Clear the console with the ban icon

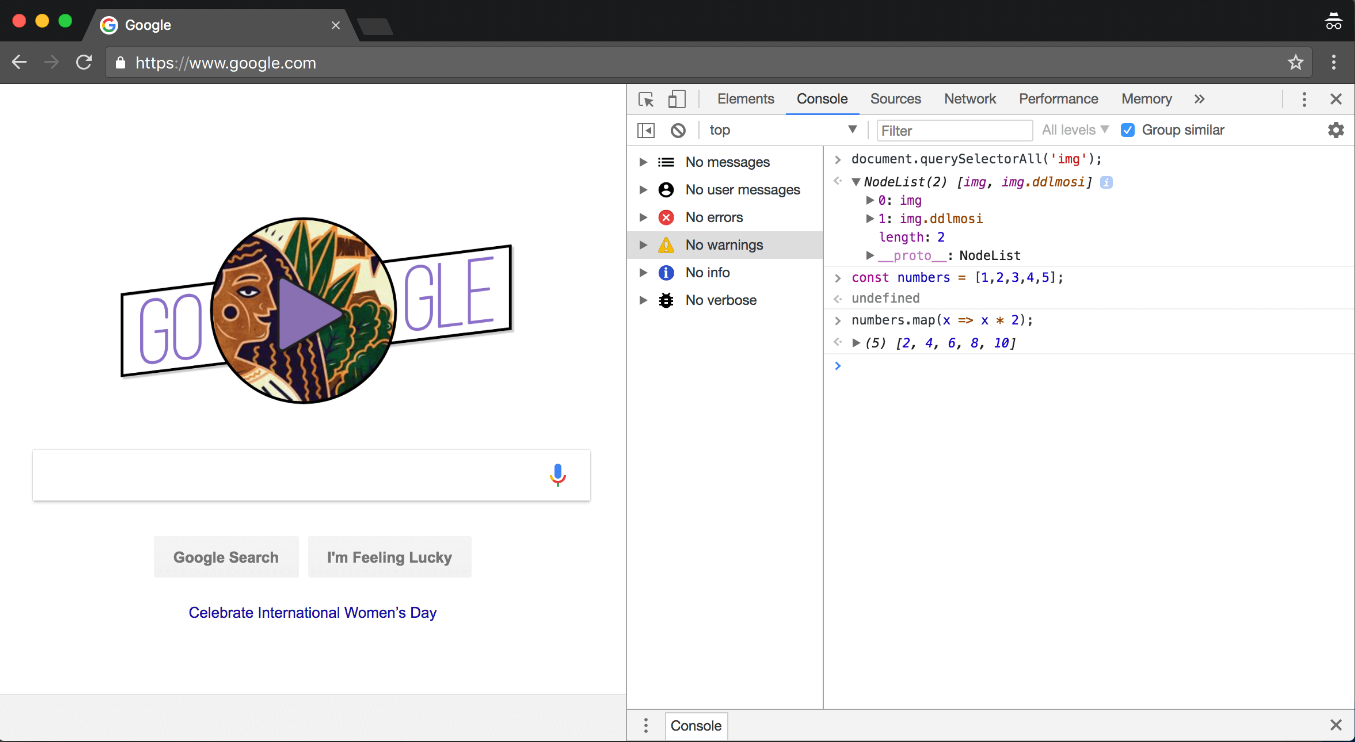[678, 130]
